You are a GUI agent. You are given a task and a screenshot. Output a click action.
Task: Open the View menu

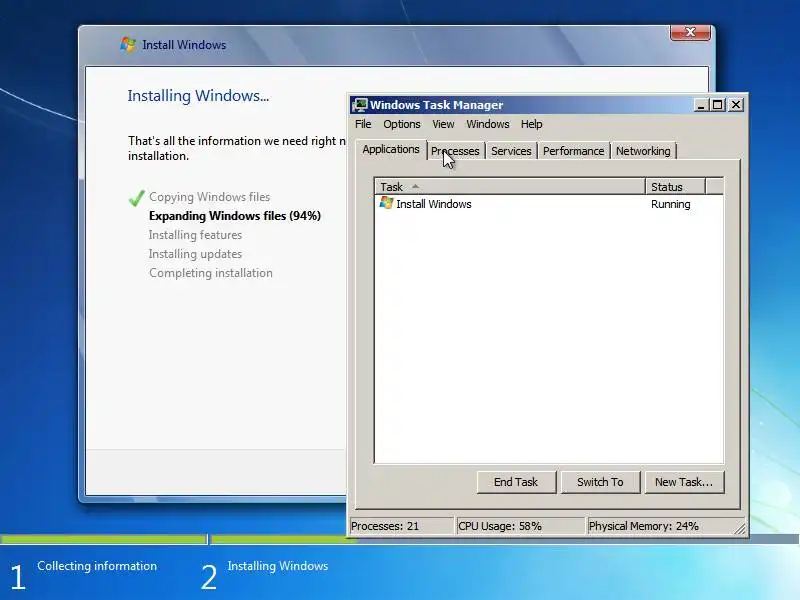443,124
